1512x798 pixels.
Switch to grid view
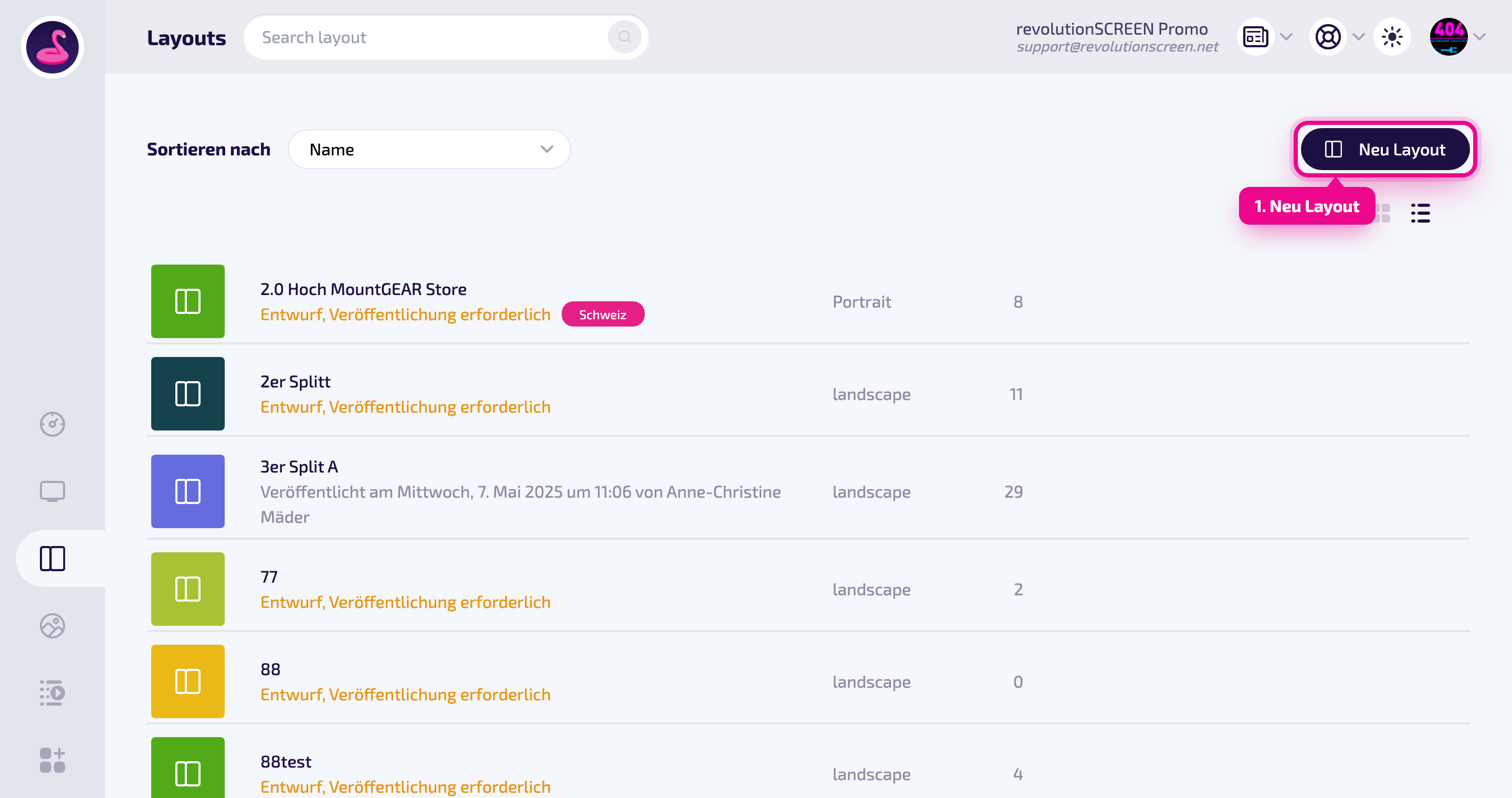point(1384,213)
